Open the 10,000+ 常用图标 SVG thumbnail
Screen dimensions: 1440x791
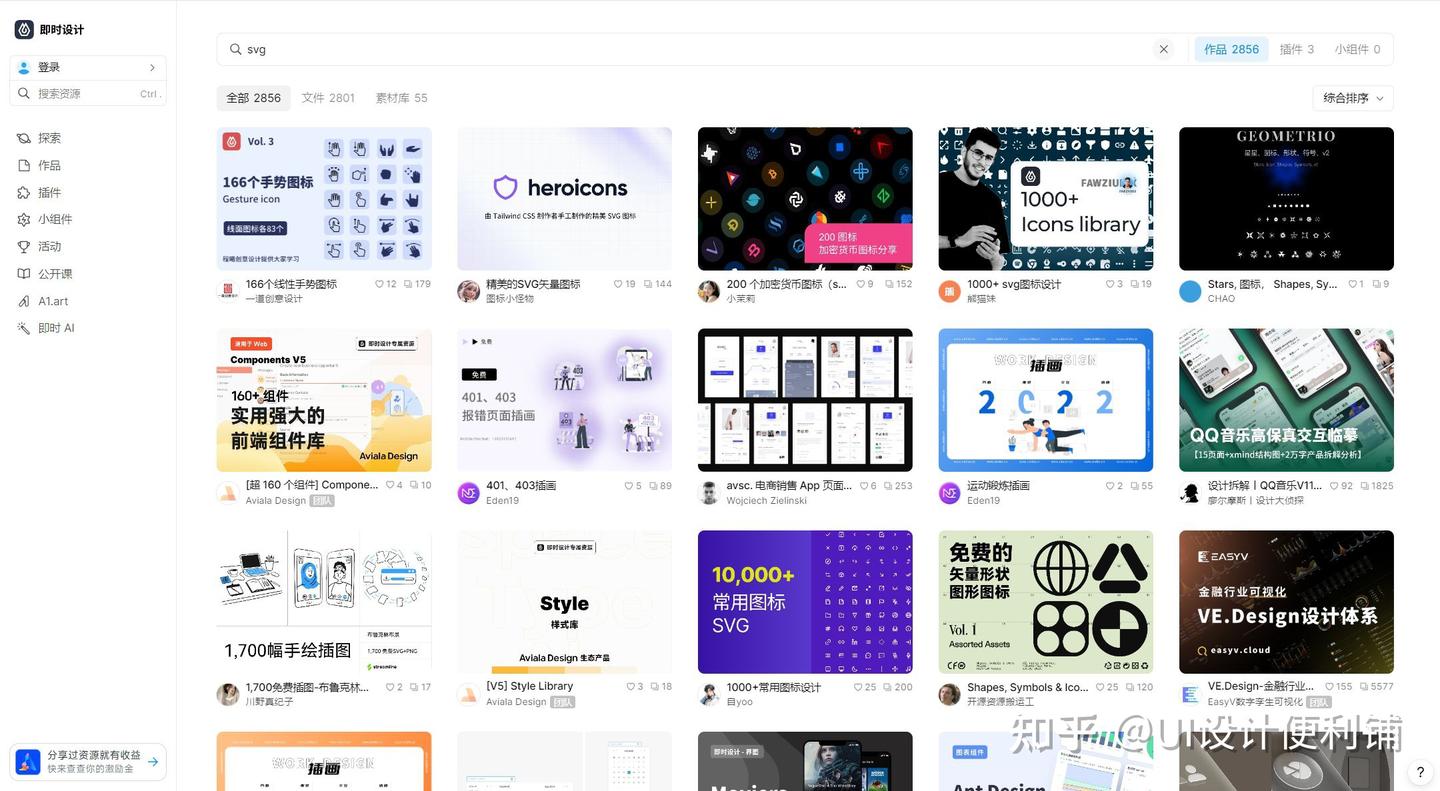point(805,602)
